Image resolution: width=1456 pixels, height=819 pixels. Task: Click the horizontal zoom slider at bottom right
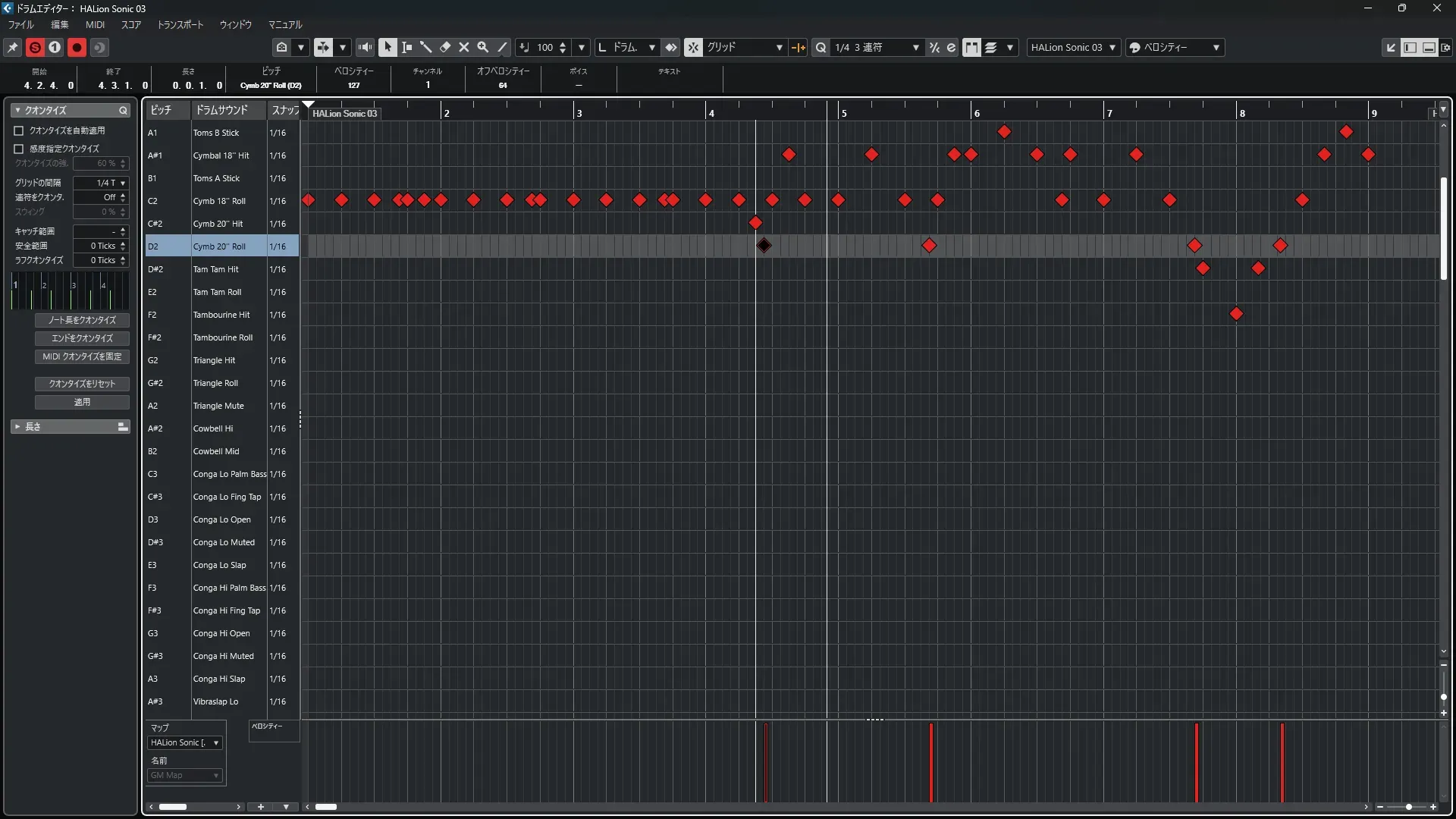coord(1408,807)
